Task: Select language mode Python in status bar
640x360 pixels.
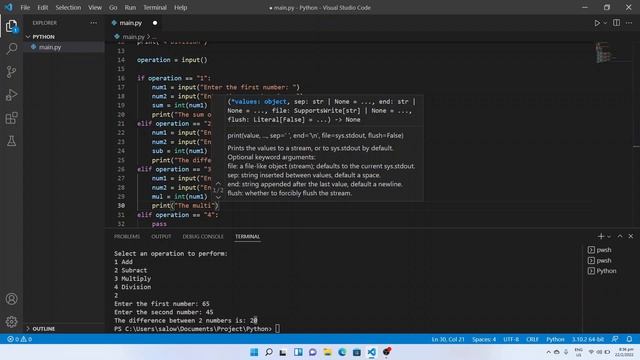Action: pos(555,339)
